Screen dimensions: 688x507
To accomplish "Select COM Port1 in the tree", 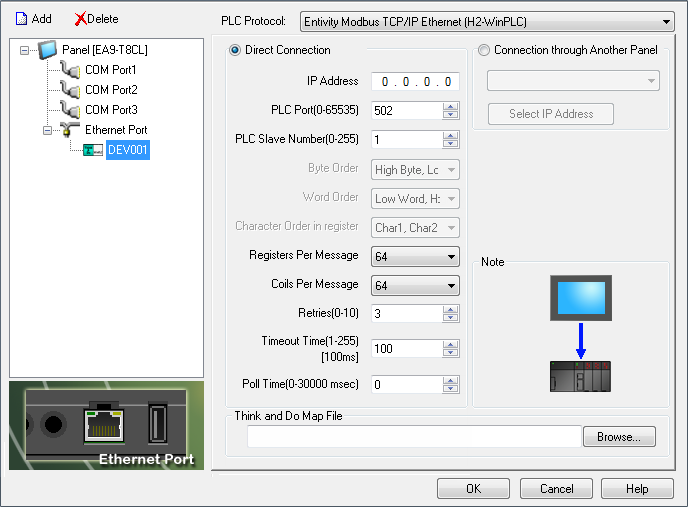I will [110, 70].
